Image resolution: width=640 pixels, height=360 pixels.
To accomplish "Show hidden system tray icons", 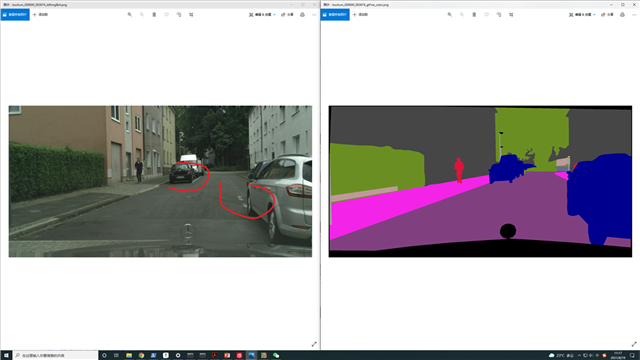I will (579, 356).
